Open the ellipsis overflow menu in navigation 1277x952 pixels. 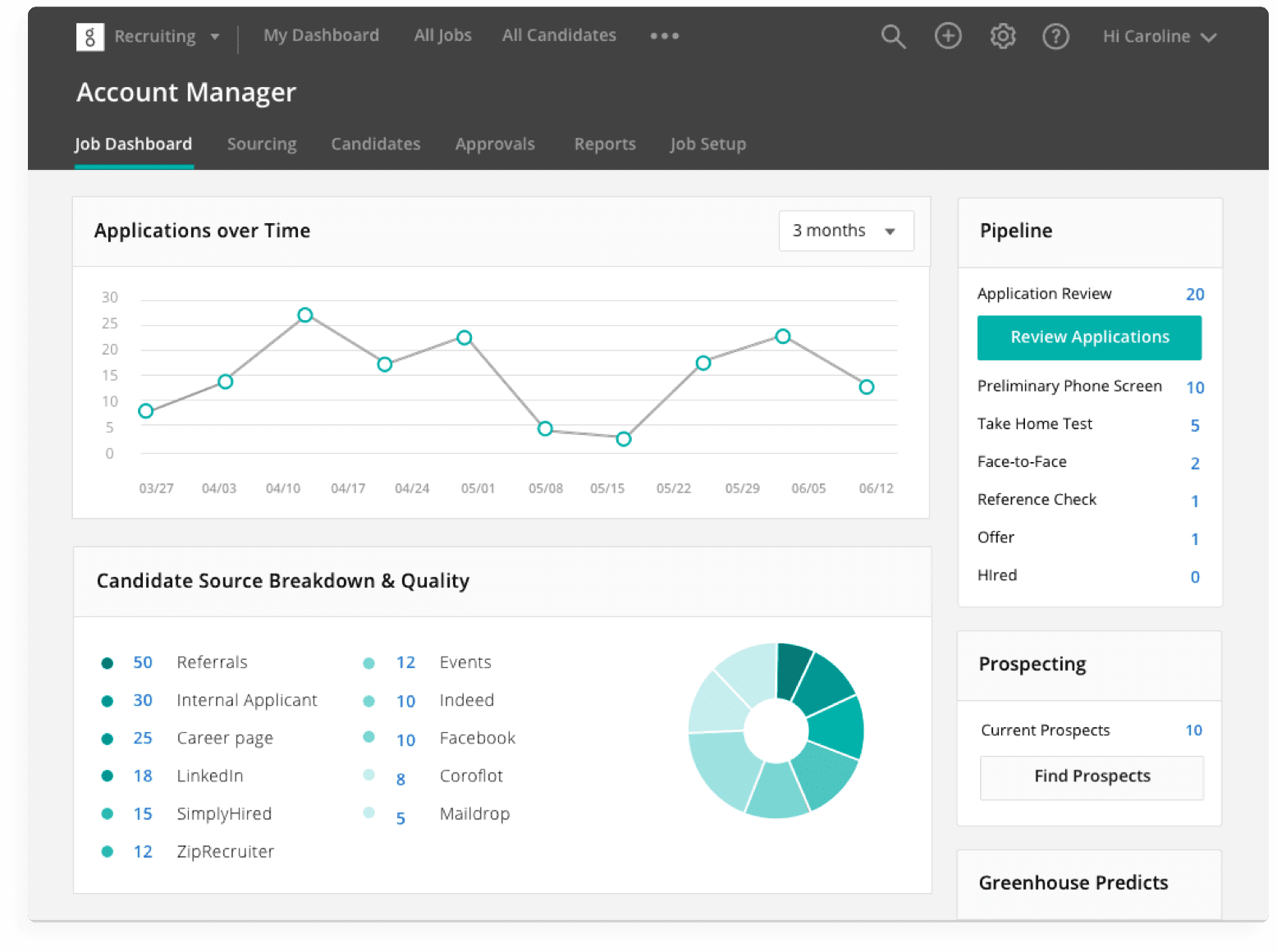[x=664, y=36]
